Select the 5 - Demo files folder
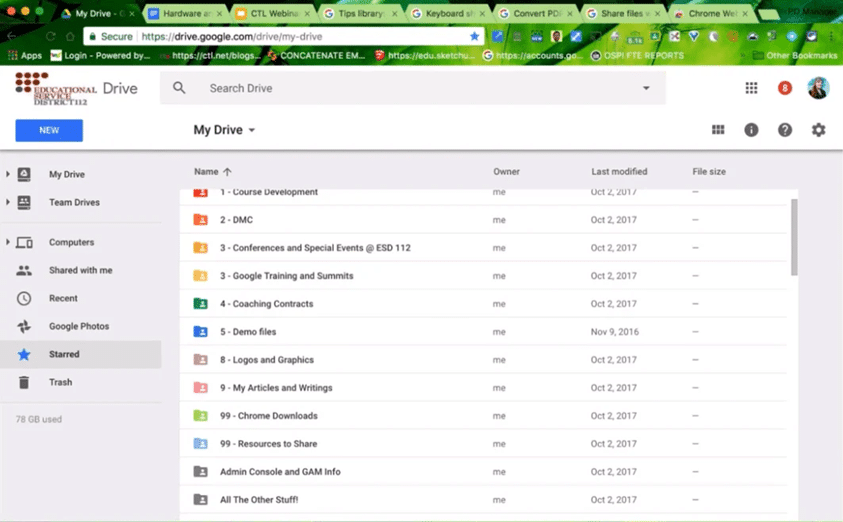 click(254, 332)
